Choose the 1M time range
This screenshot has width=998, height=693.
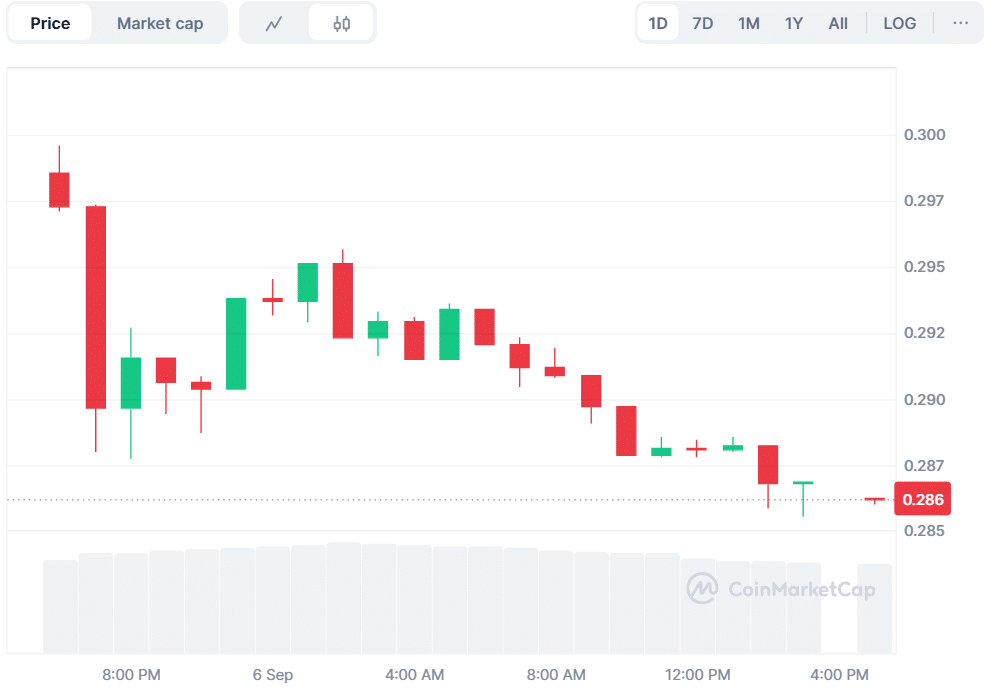[748, 23]
